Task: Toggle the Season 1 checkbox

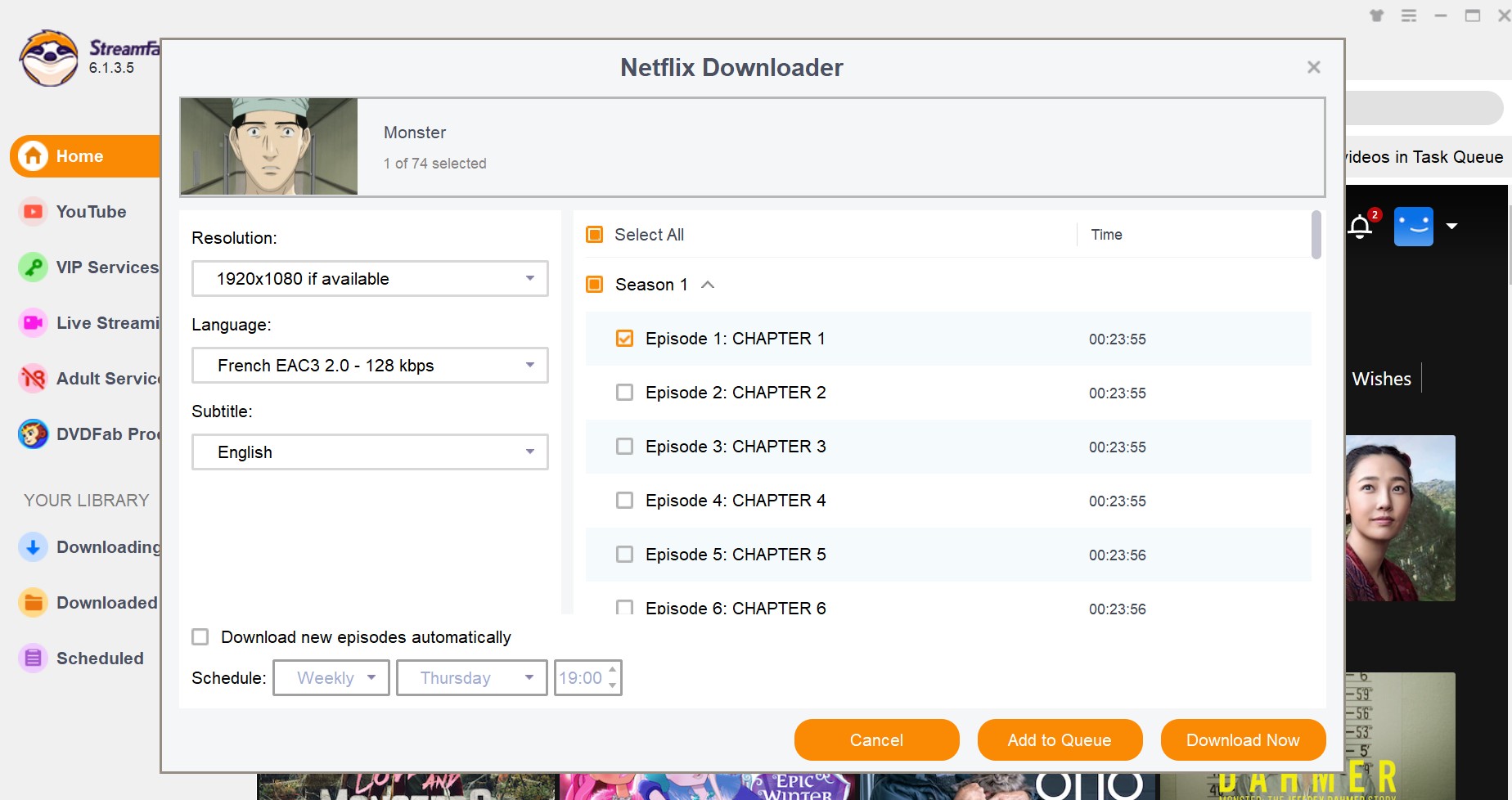Action: pyautogui.click(x=595, y=285)
